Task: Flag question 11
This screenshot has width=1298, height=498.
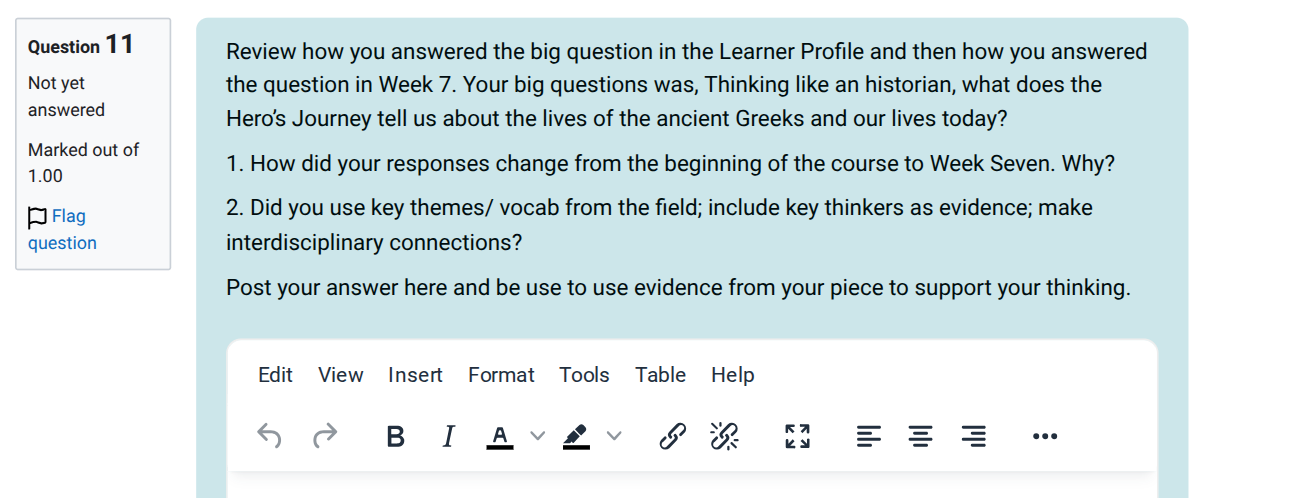Action: (x=62, y=229)
